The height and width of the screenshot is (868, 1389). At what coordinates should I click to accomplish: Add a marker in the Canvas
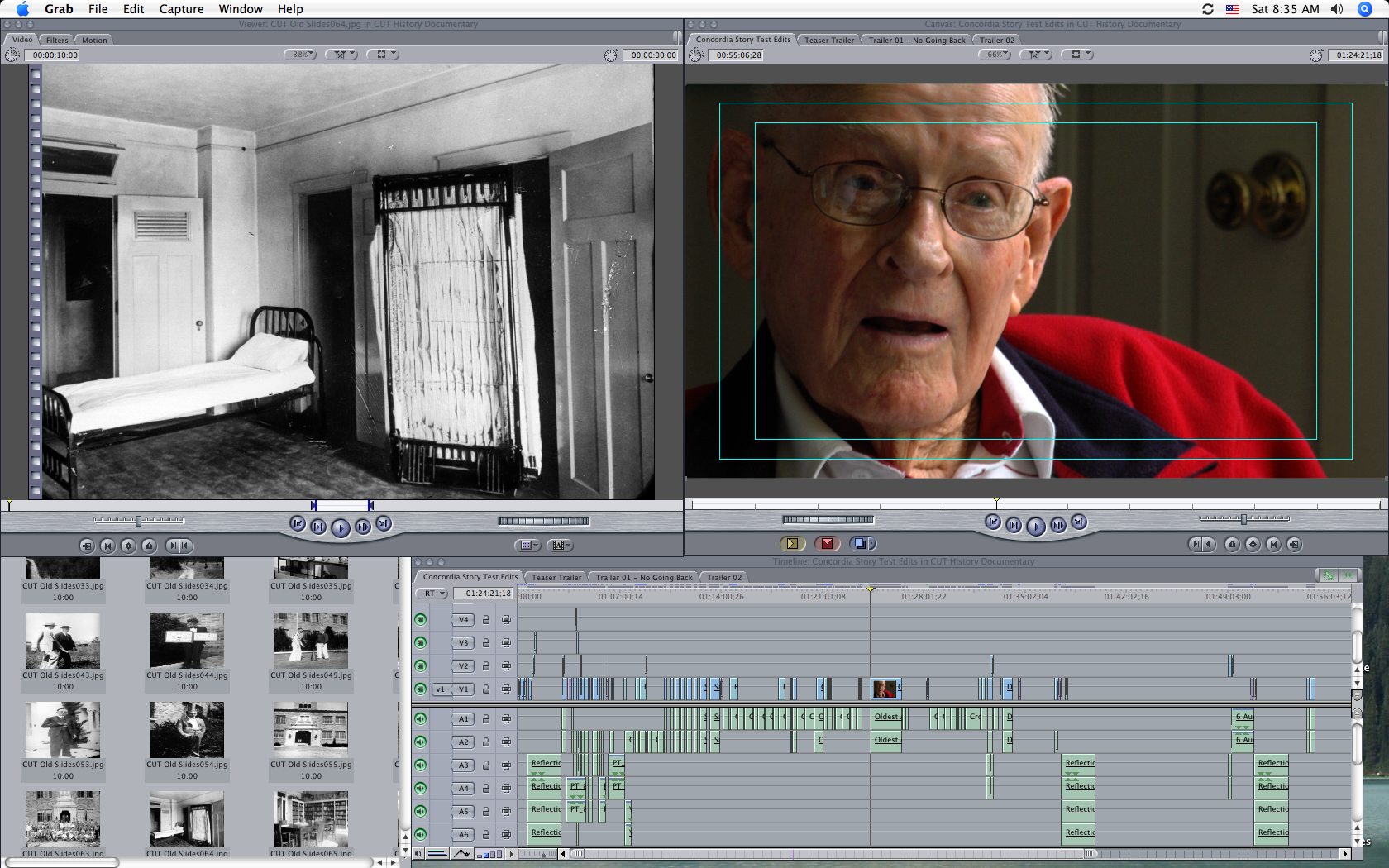[x=1232, y=544]
